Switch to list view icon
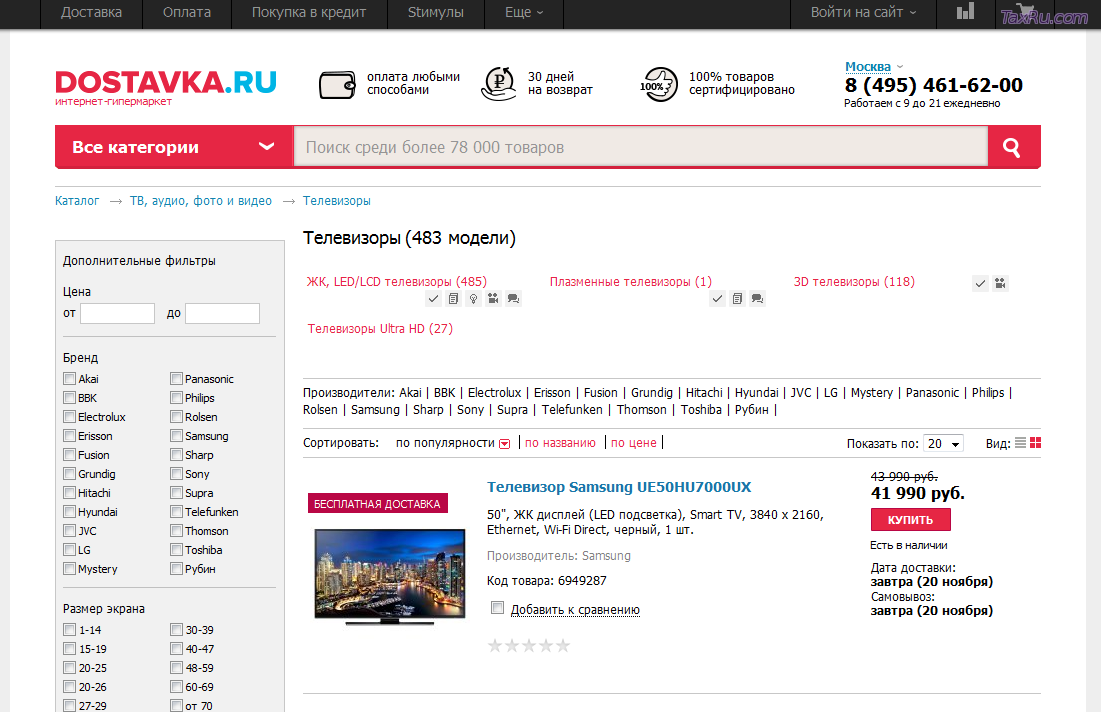Image resolution: width=1101 pixels, height=712 pixels. point(1020,443)
